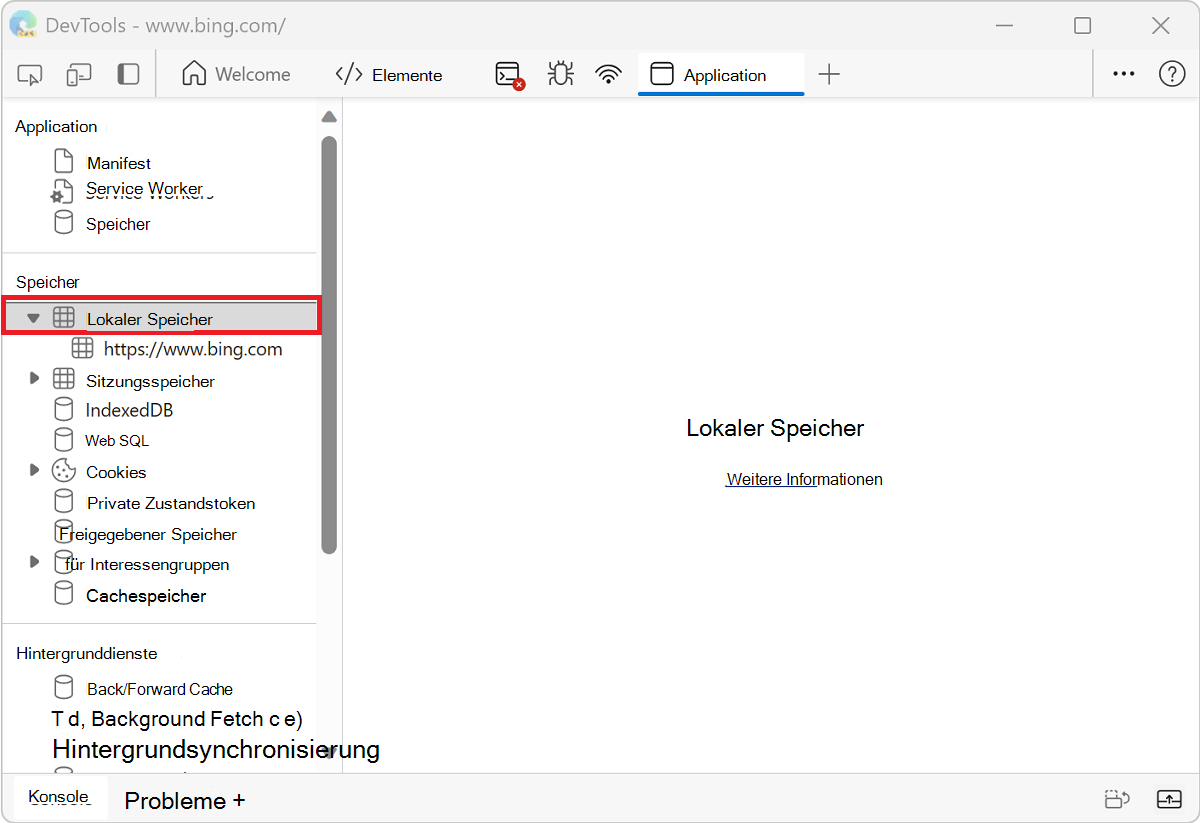The height and width of the screenshot is (823, 1200).
Task: Click the Web SQL database icon
Action: click(x=63, y=440)
